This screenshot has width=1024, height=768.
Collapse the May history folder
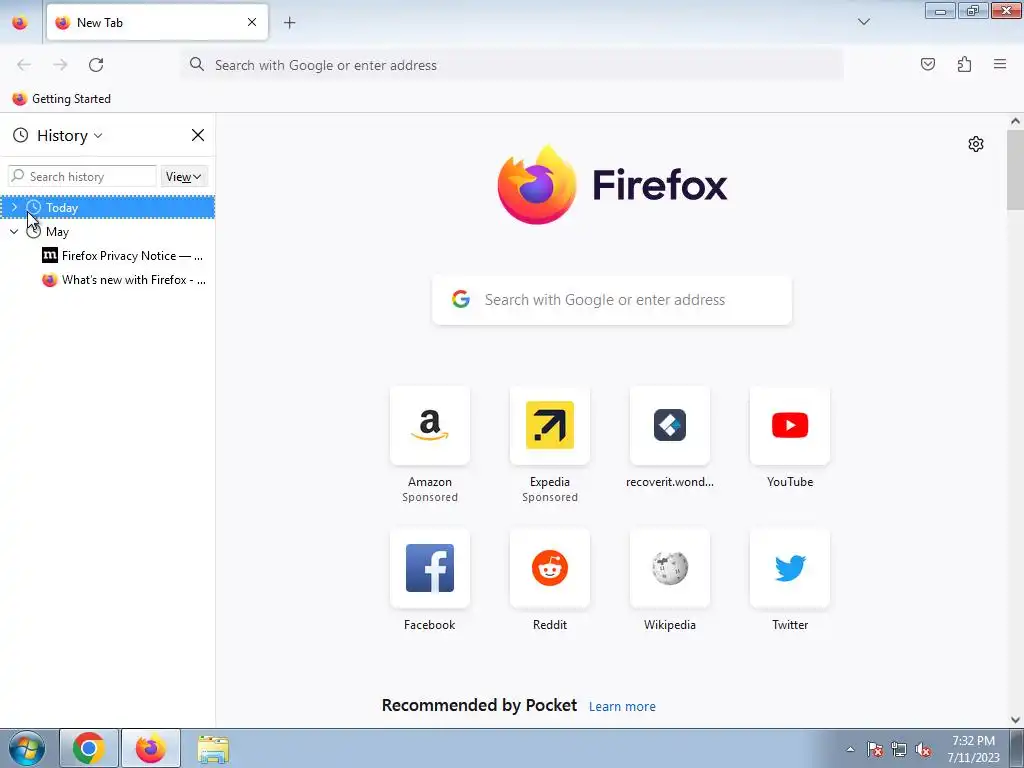[x=14, y=231]
